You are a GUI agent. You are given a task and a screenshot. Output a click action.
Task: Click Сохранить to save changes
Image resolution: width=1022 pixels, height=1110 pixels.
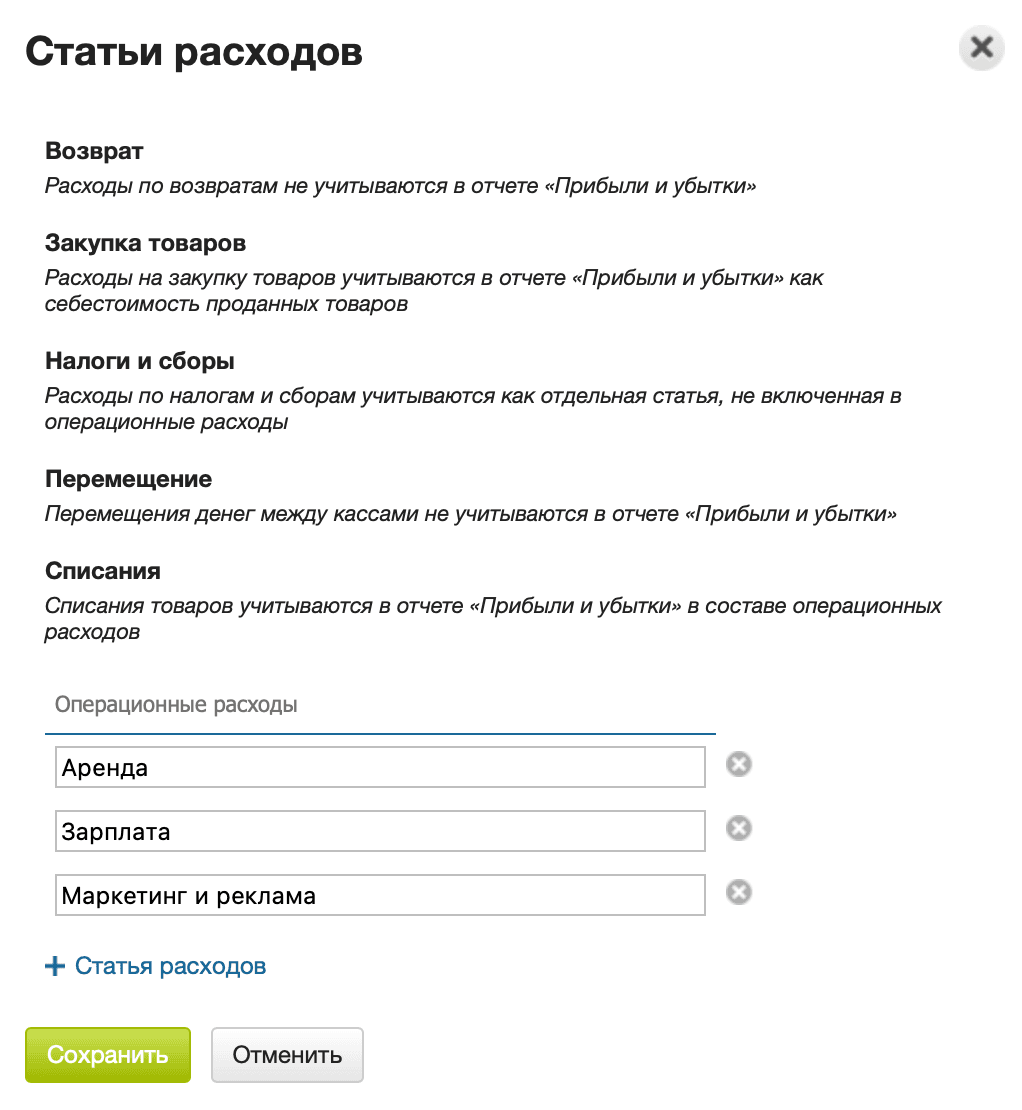coord(107,1054)
